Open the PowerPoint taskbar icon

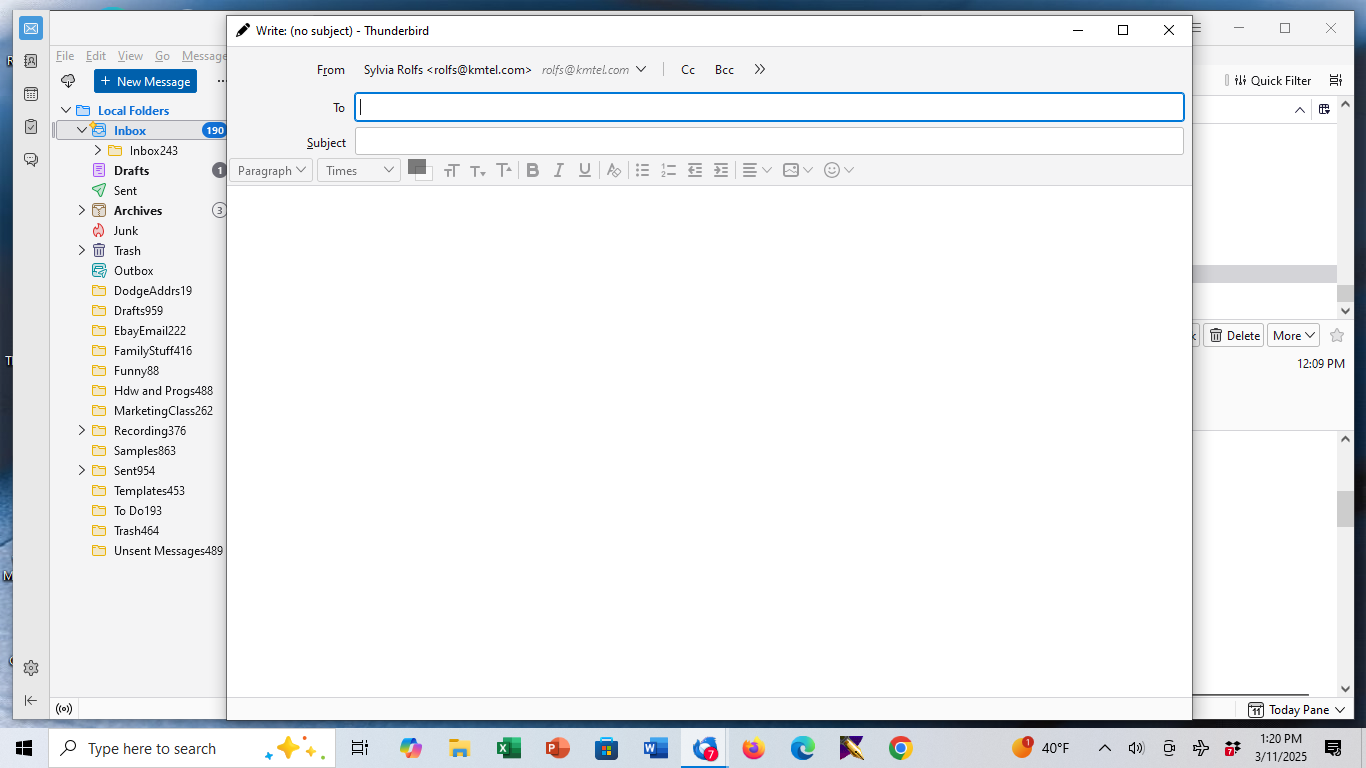[x=557, y=748]
